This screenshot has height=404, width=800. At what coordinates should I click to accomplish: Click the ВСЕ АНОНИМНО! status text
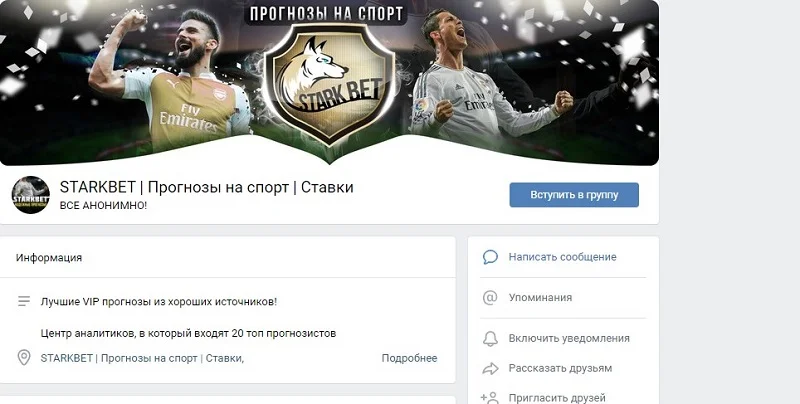(x=104, y=206)
